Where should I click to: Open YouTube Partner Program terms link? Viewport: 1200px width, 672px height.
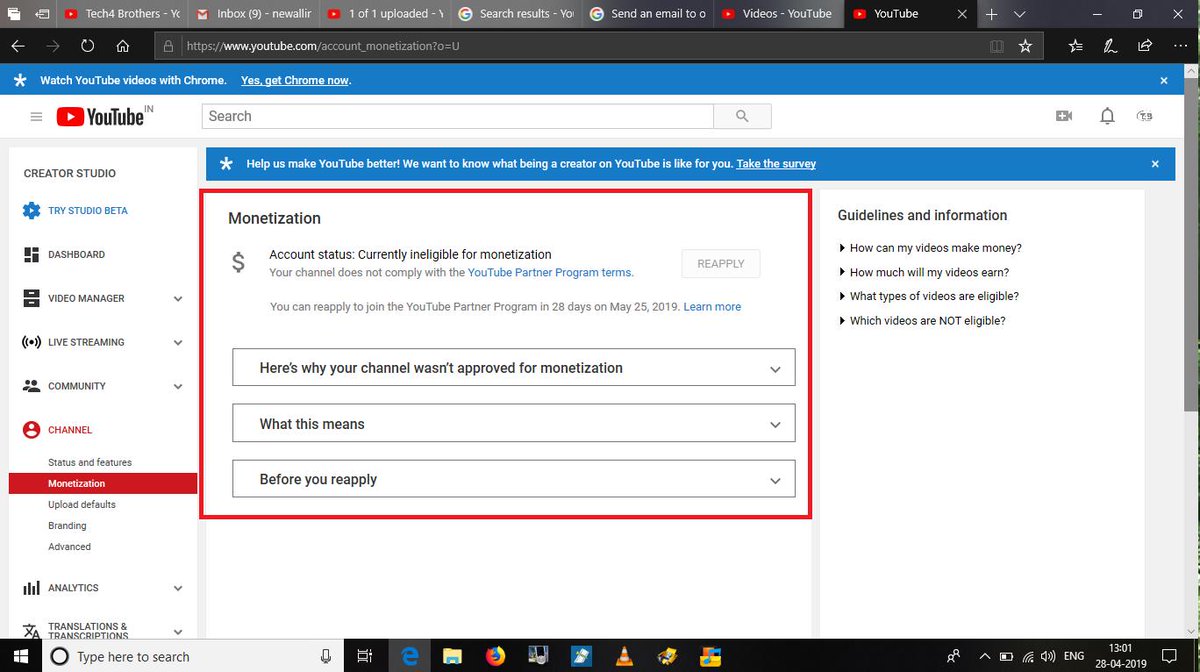coord(550,272)
